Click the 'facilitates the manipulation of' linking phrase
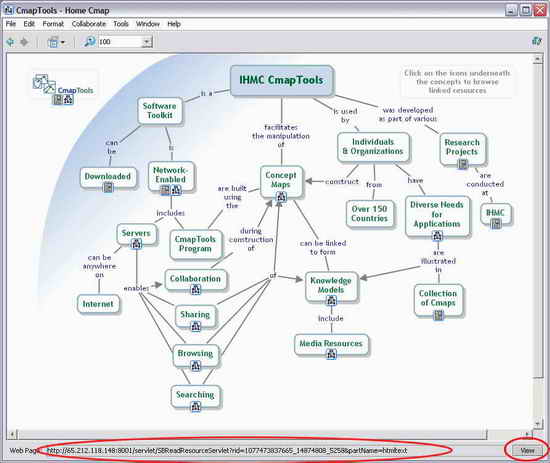The width and height of the screenshot is (550, 463). [281, 136]
